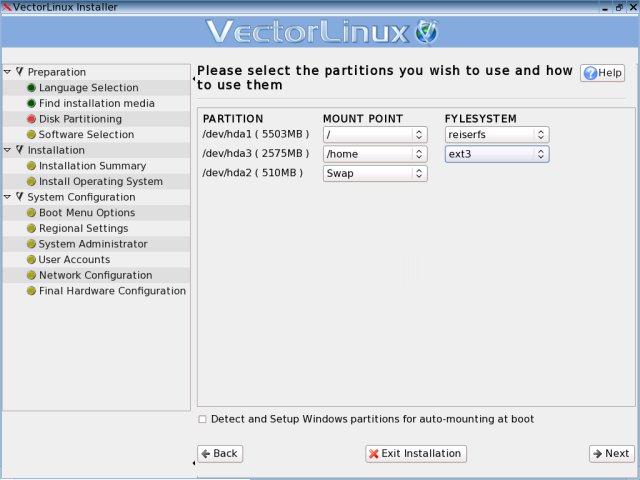The image size is (640, 480).
Task: Click the yellow Software Selection status icon
Action: [31, 135]
